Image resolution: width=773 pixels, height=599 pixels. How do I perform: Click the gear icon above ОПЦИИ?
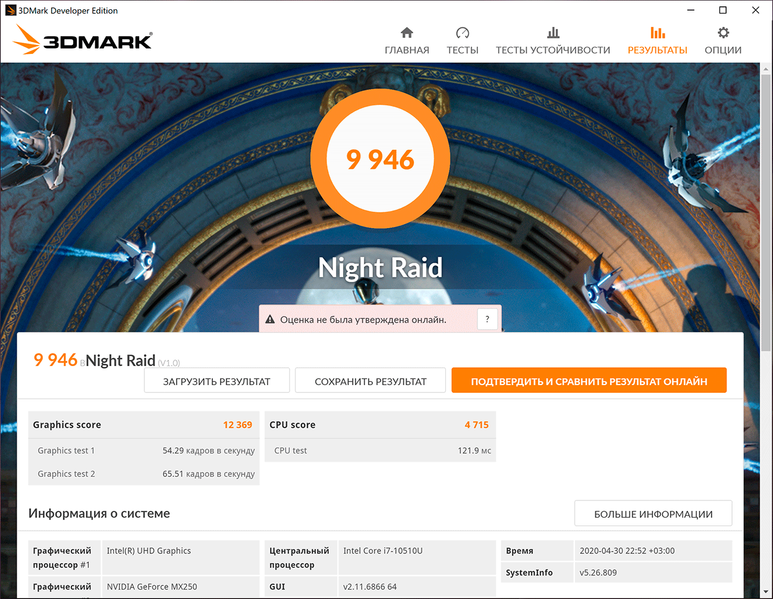(x=723, y=33)
